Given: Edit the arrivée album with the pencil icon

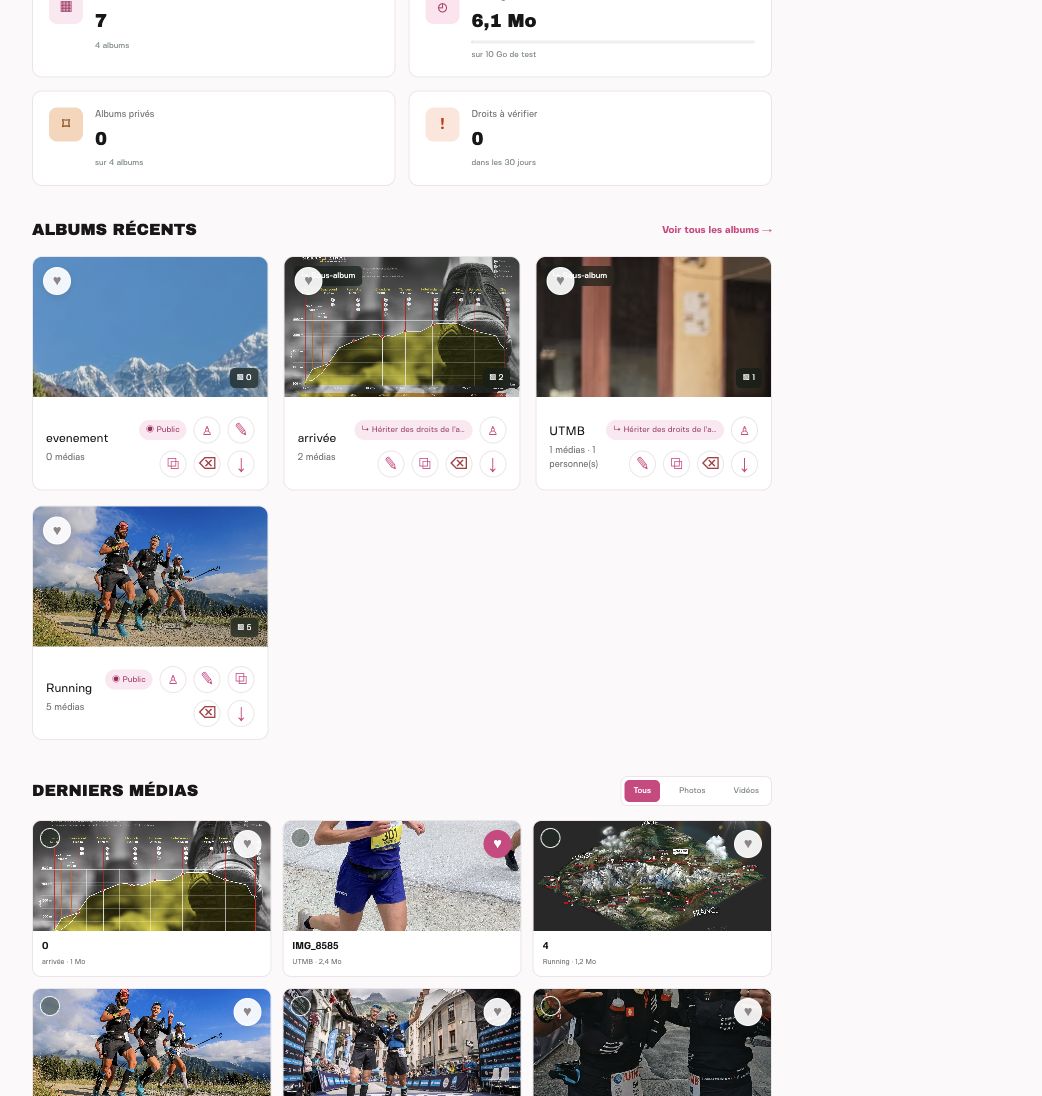Looking at the screenshot, I should [x=391, y=463].
